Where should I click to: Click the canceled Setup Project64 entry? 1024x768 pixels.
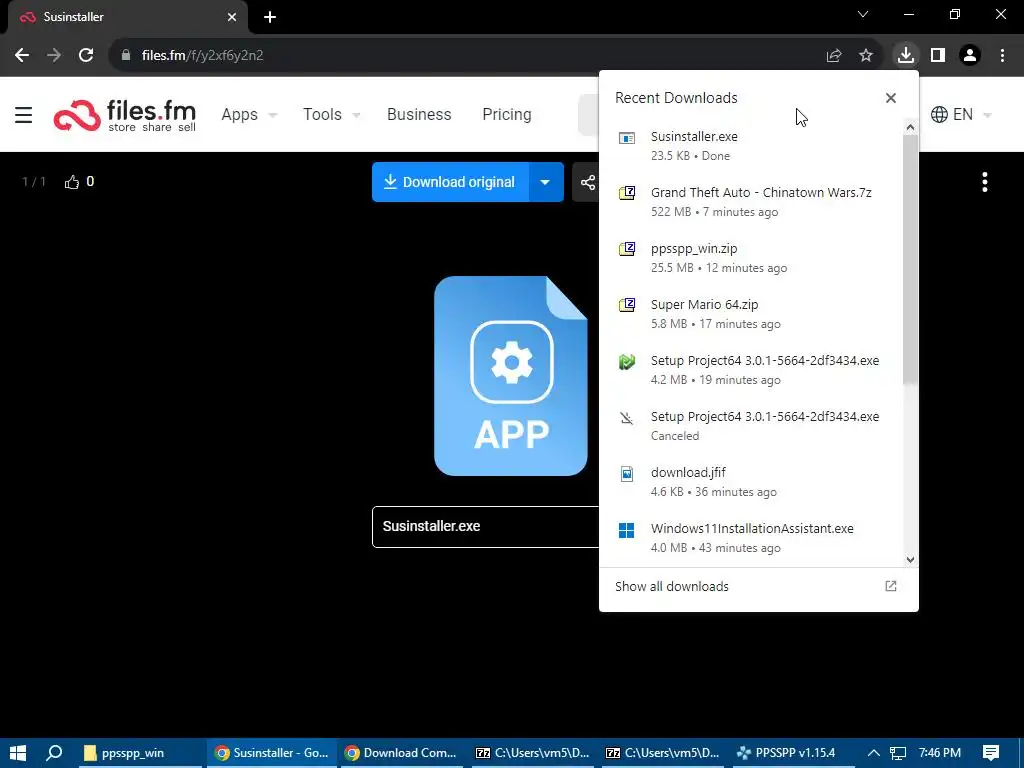(751, 426)
